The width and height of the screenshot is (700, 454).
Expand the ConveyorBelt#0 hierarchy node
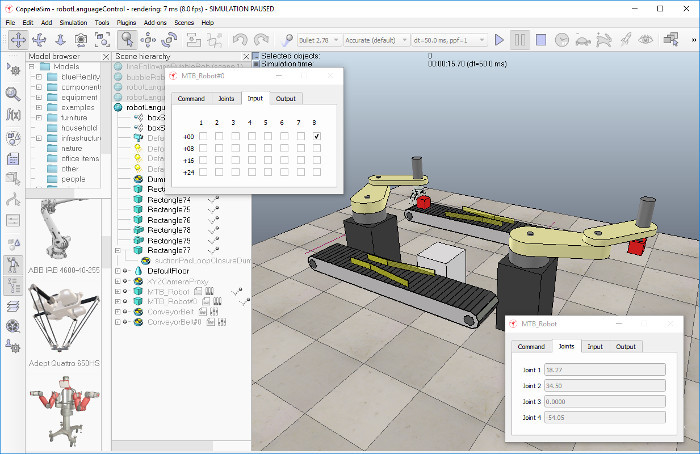[118, 322]
